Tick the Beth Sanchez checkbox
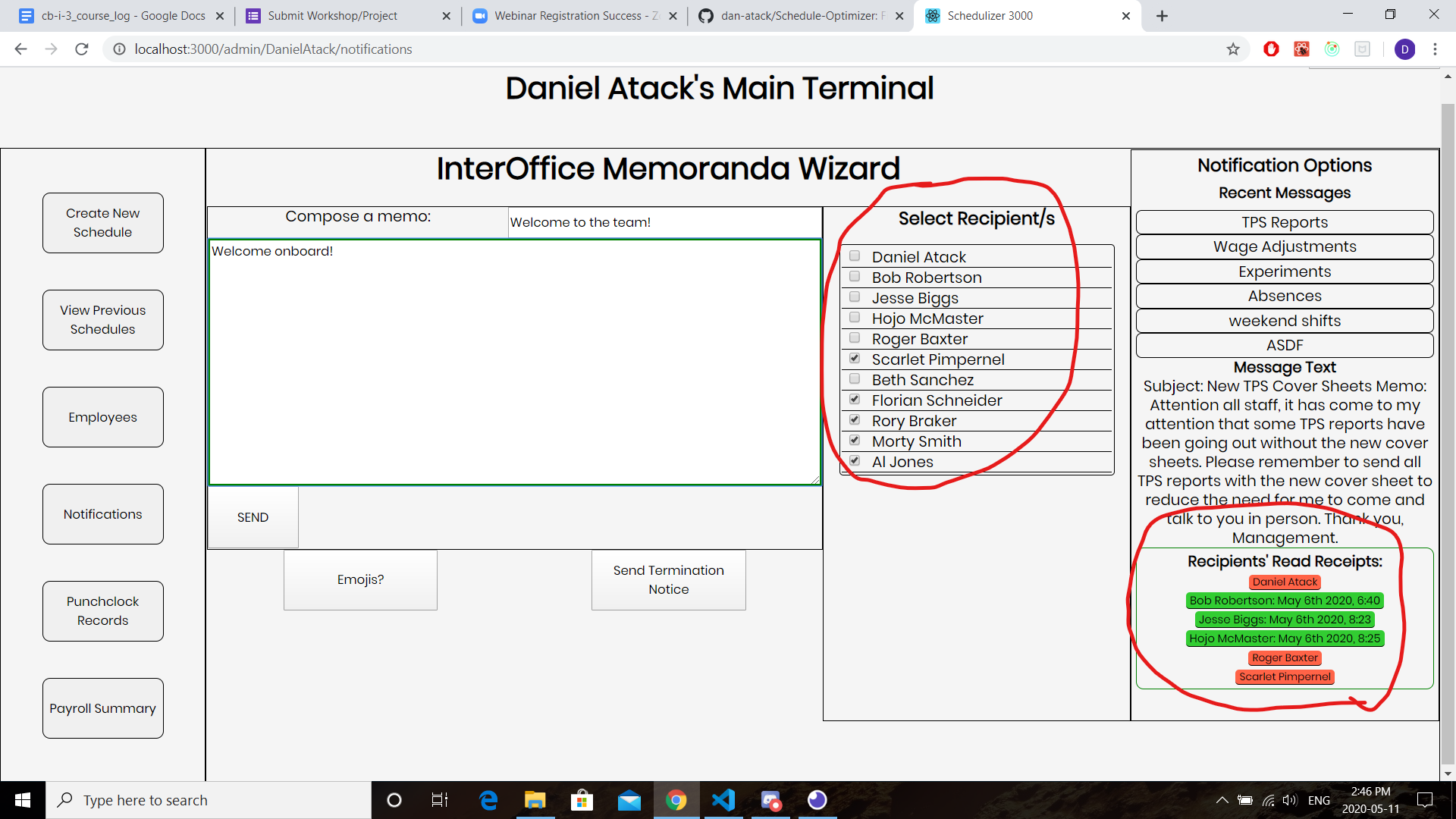 855,379
